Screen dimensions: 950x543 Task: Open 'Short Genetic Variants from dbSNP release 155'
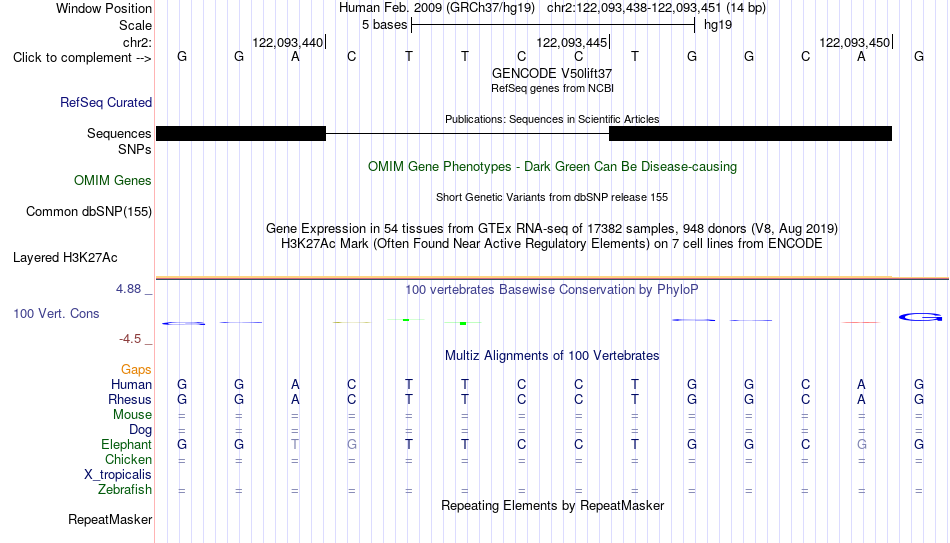(552, 198)
